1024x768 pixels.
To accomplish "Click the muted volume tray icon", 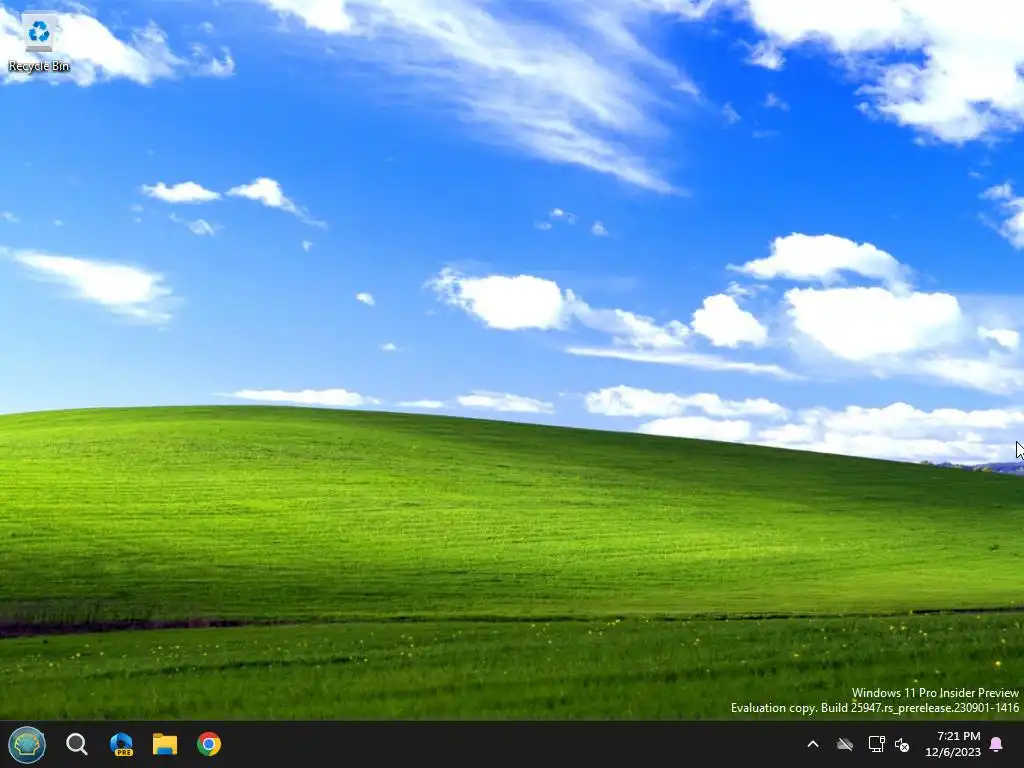I will [x=902, y=745].
